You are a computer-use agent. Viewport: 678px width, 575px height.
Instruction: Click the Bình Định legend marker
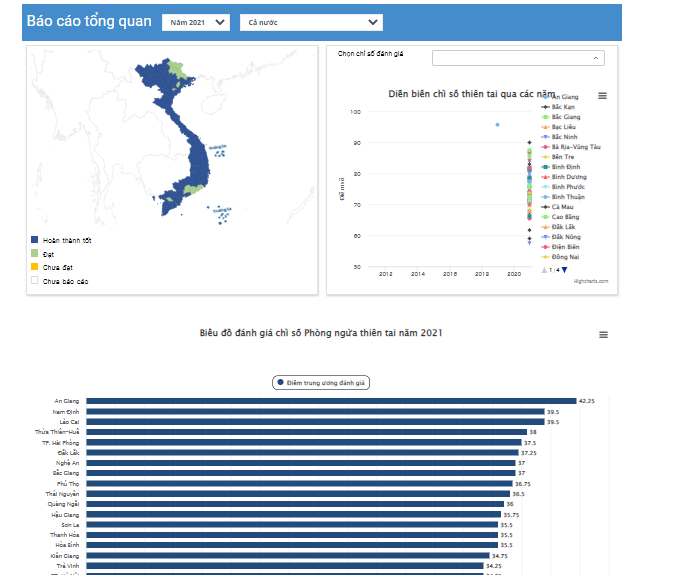[x=545, y=167]
